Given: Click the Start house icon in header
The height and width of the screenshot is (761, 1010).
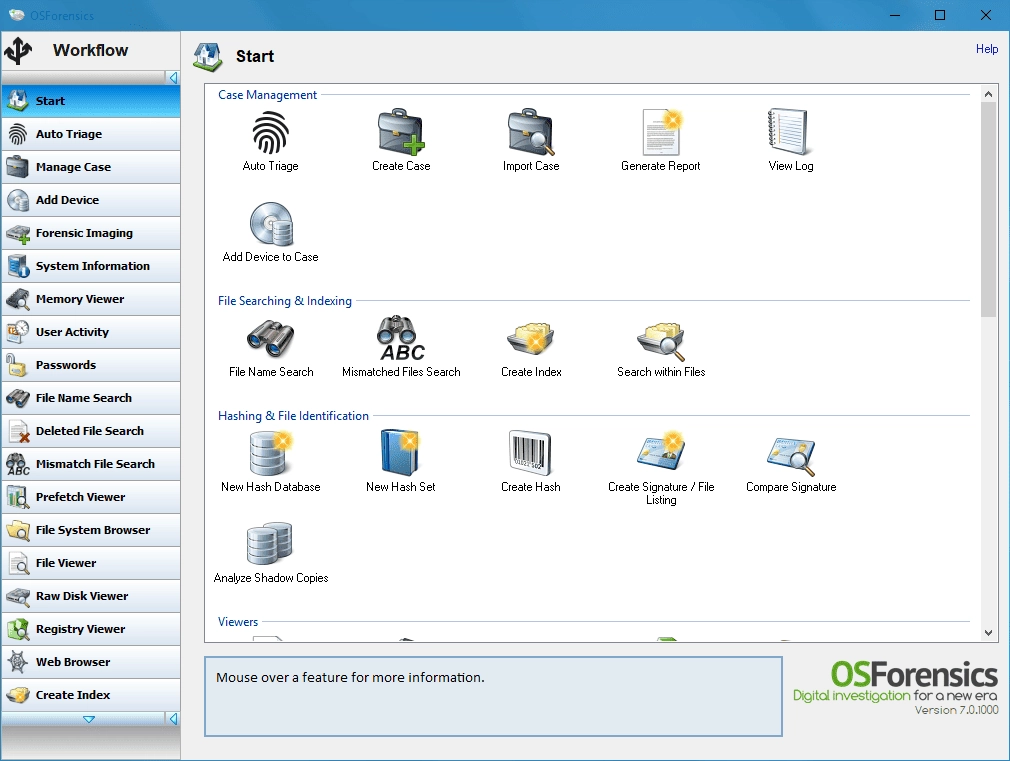Looking at the screenshot, I should [x=207, y=57].
